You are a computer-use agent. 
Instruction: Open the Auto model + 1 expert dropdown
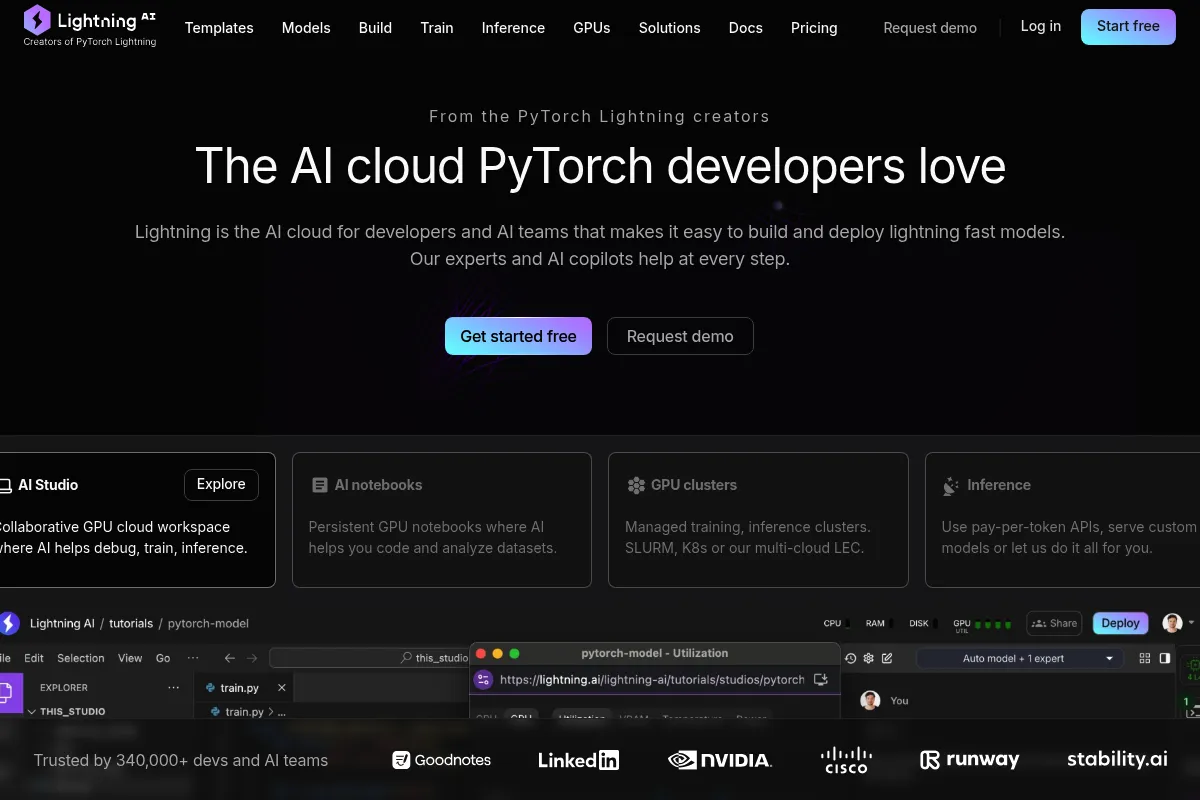click(1018, 658)
